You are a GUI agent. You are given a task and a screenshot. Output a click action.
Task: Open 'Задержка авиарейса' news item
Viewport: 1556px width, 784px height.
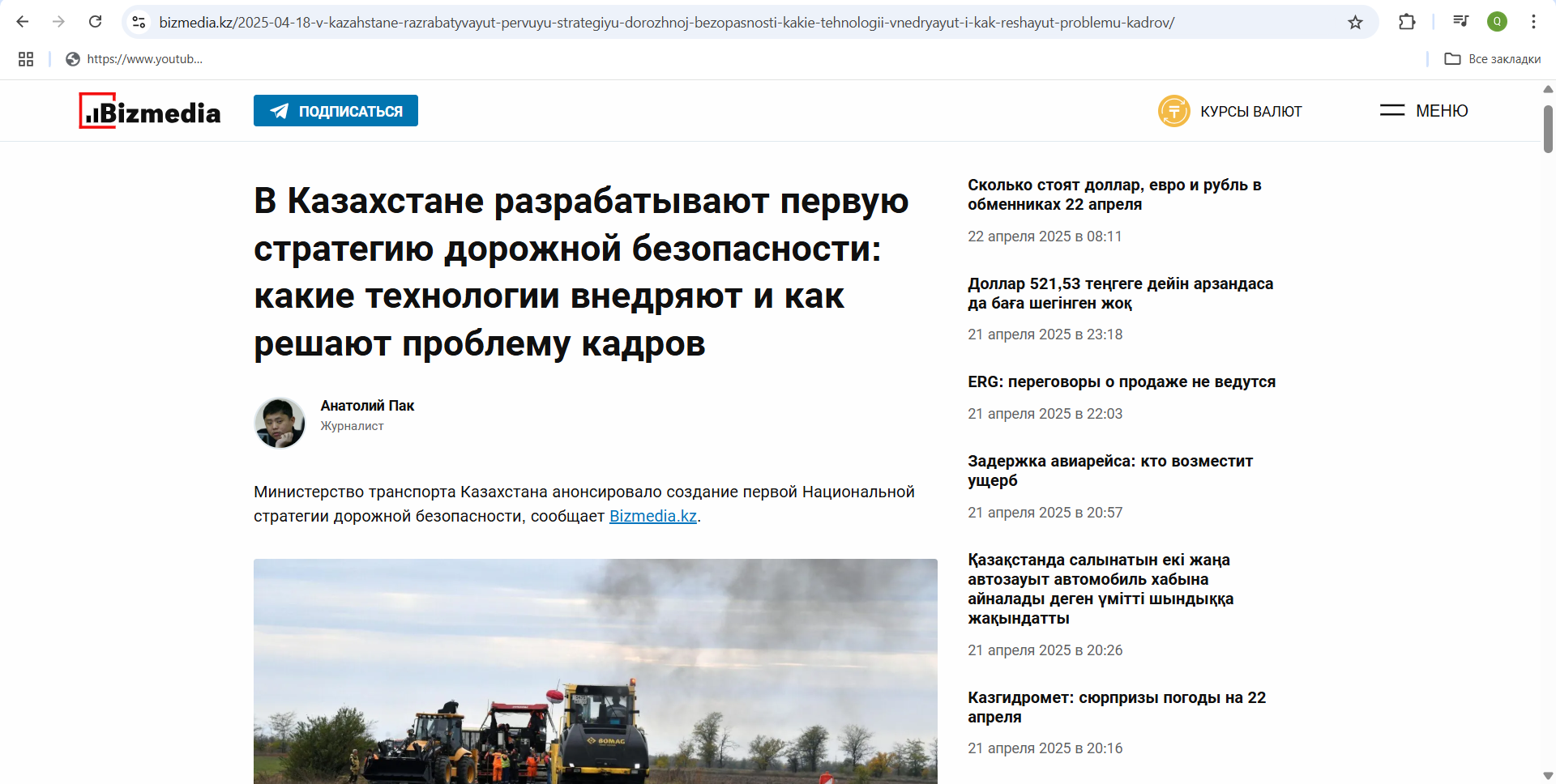[1110, 471]
